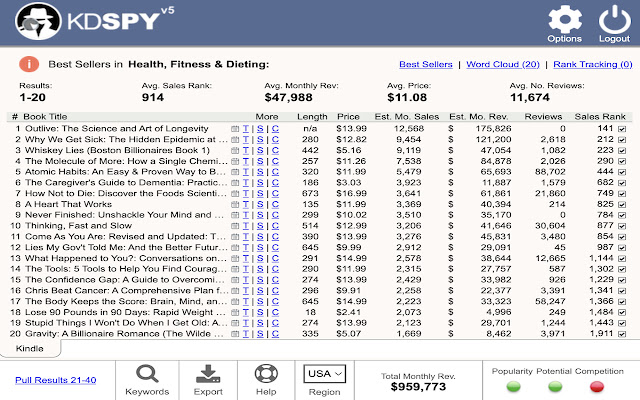This screenshot has height=400, width=640.
Task: Click the details icon for The Caregiver's Guide row
Action: pos(235,183)
